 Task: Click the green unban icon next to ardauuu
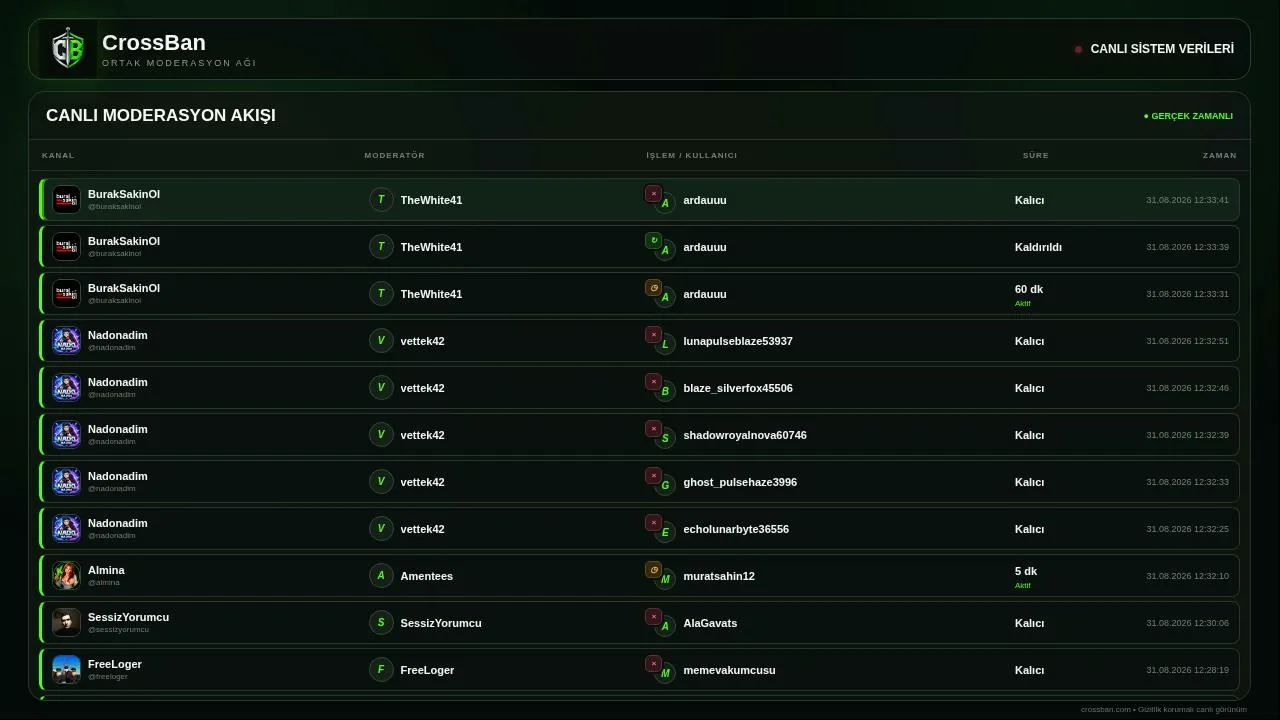(653, 241)
